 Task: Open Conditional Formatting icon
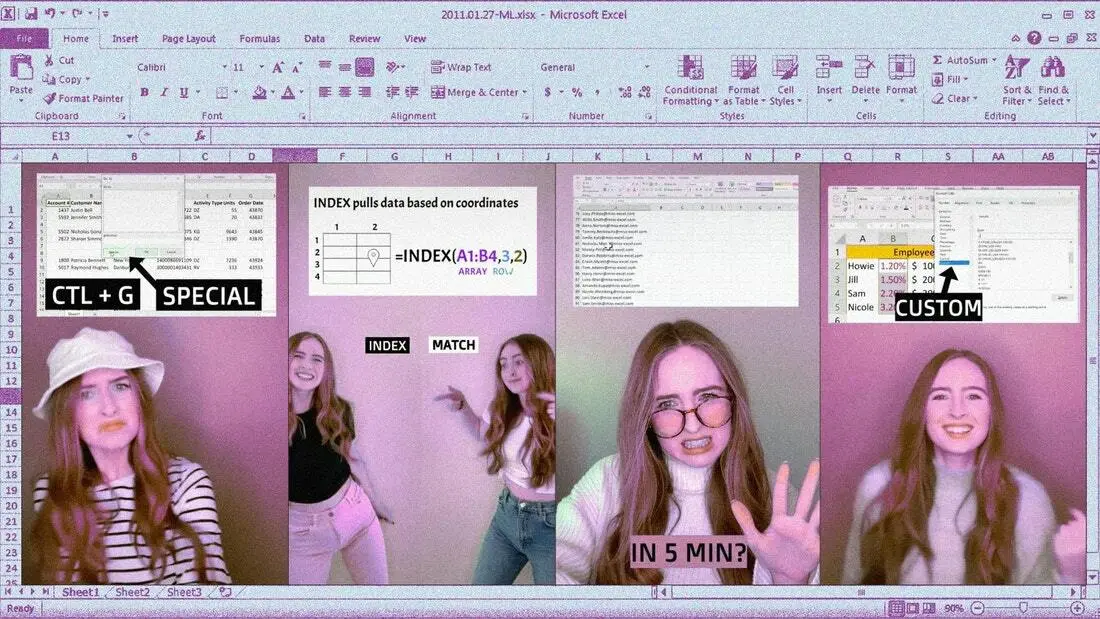[x=690, y=69]
